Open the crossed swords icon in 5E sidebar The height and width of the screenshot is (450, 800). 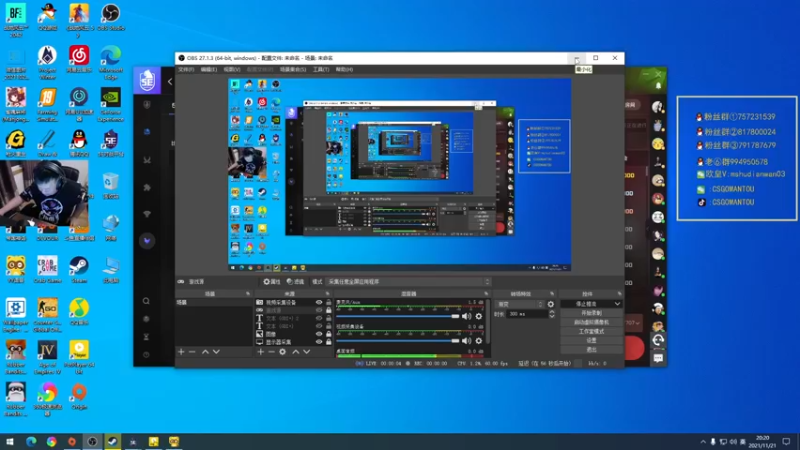[147, 160]
